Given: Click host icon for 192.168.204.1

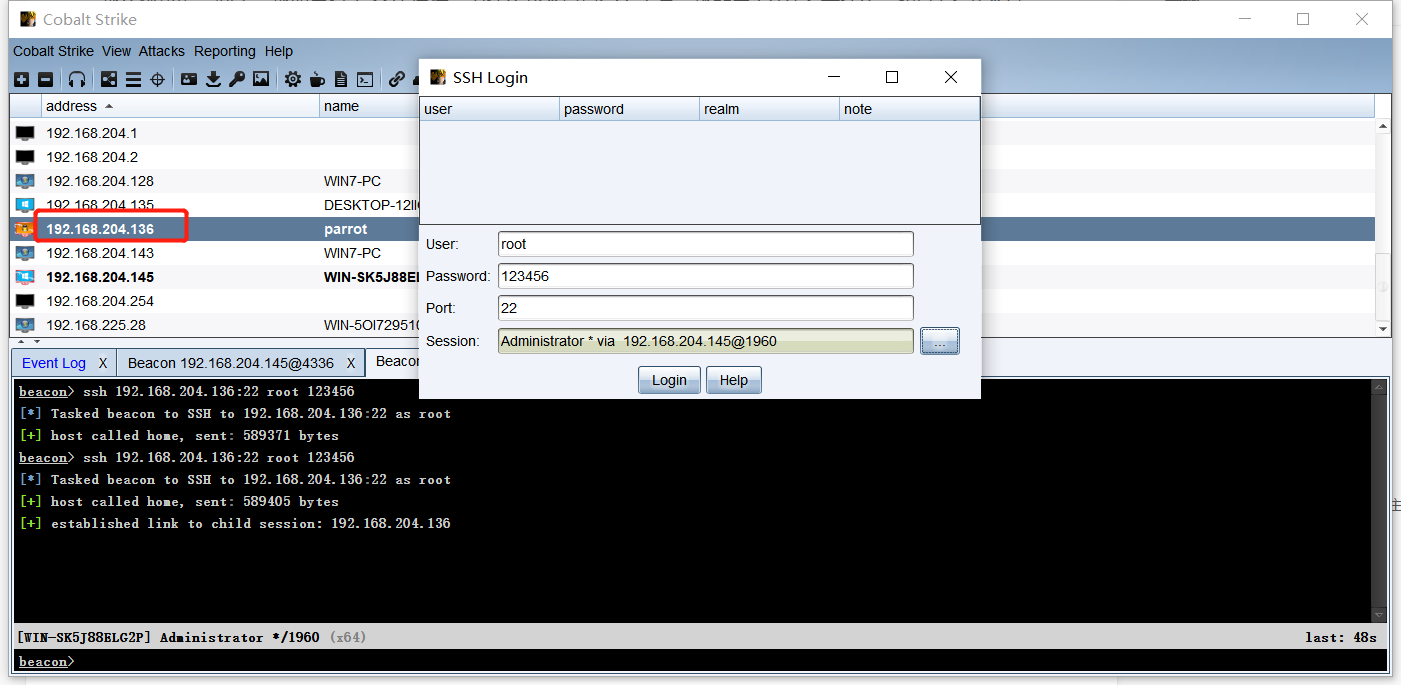Looking at the screenshot, I should tap(25, 133).
